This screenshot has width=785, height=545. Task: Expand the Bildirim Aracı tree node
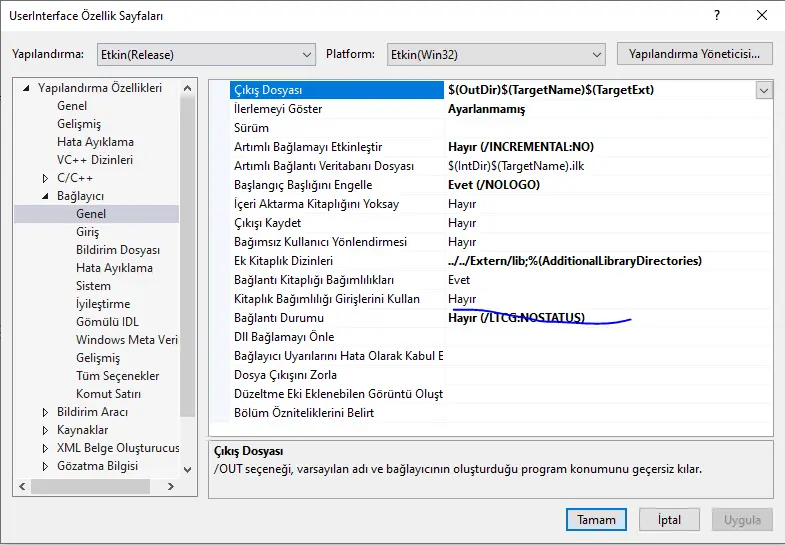45,412
